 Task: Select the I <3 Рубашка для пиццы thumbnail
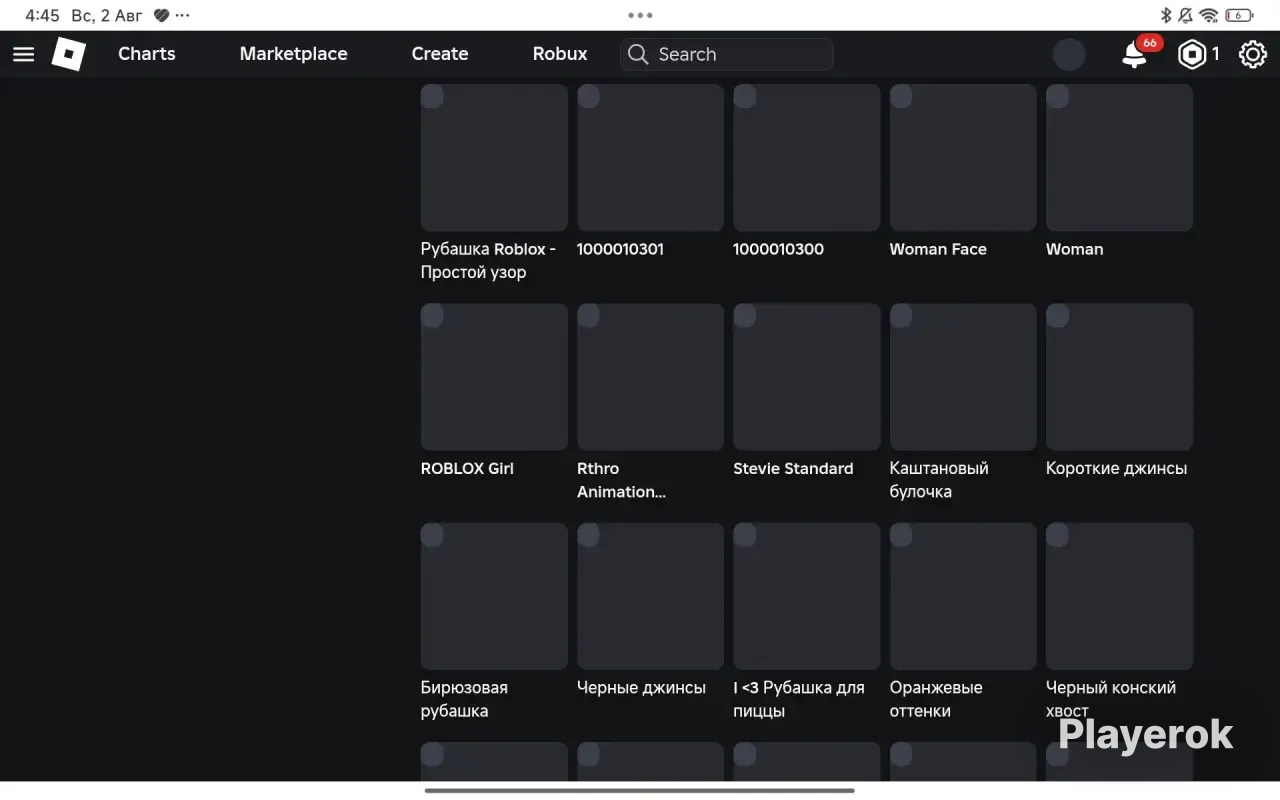pos(807,596)
